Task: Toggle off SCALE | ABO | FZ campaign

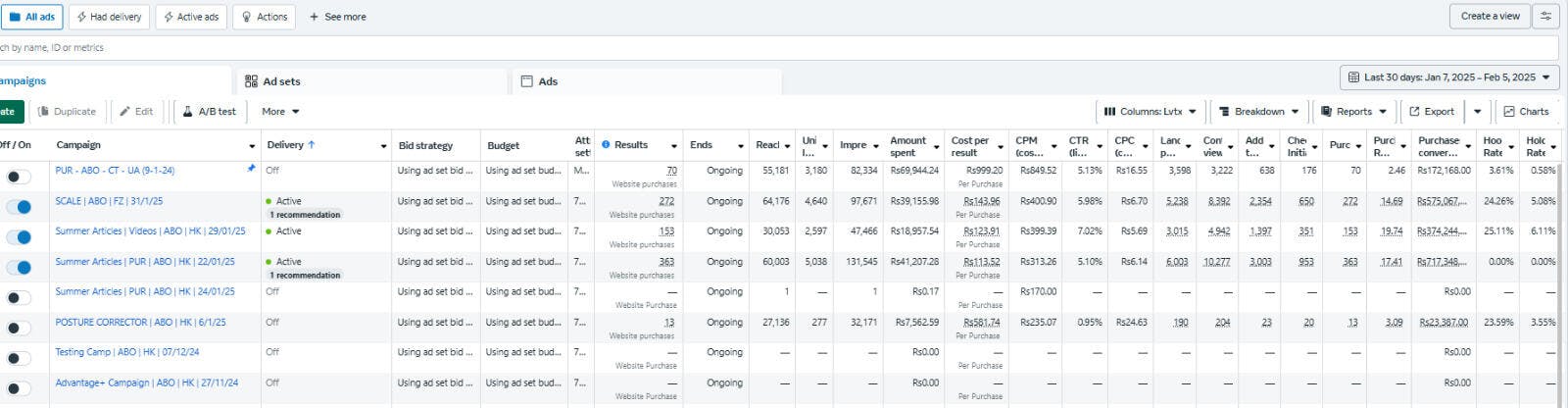Action: 19,207
